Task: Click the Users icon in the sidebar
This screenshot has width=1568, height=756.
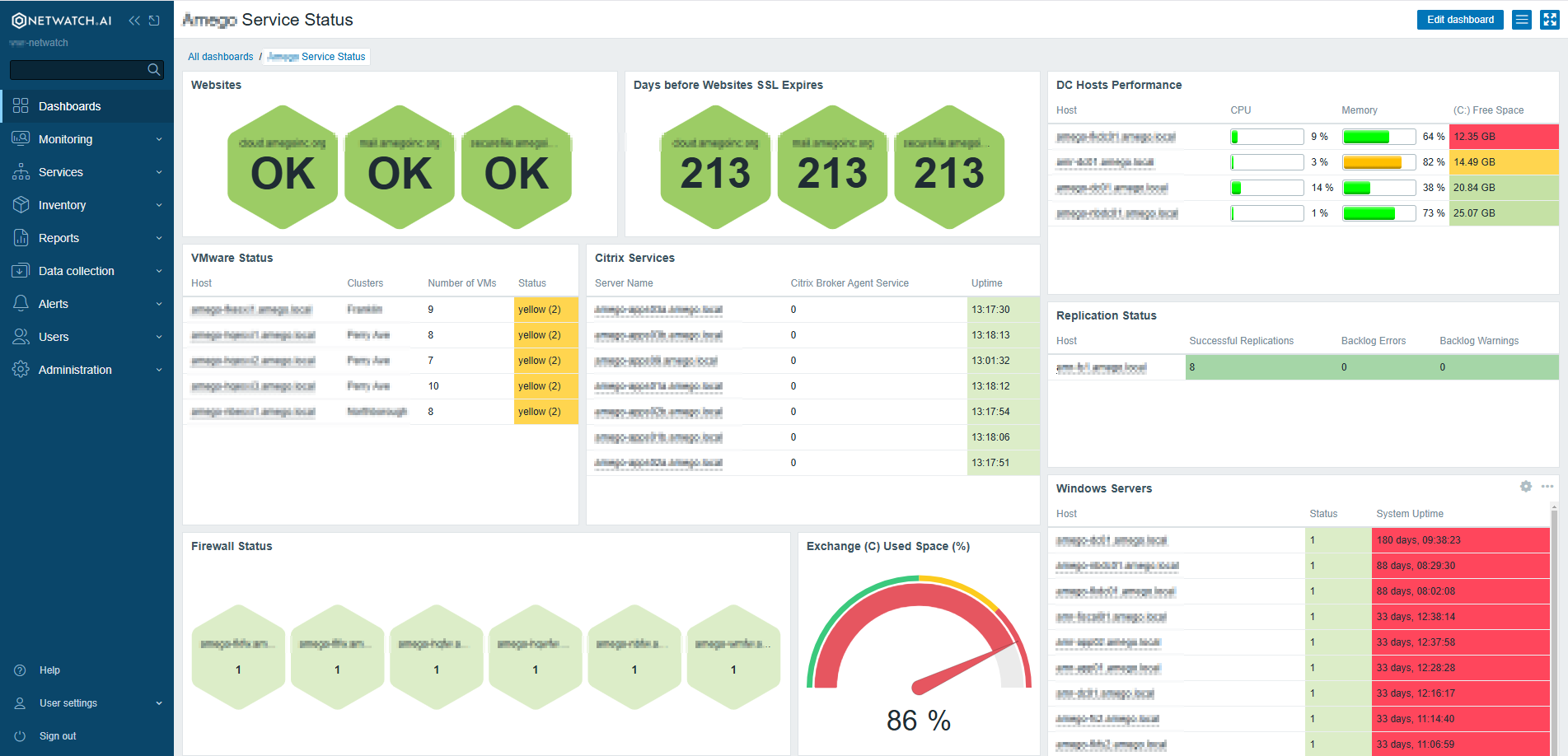Action: click(x=21, y=336)
